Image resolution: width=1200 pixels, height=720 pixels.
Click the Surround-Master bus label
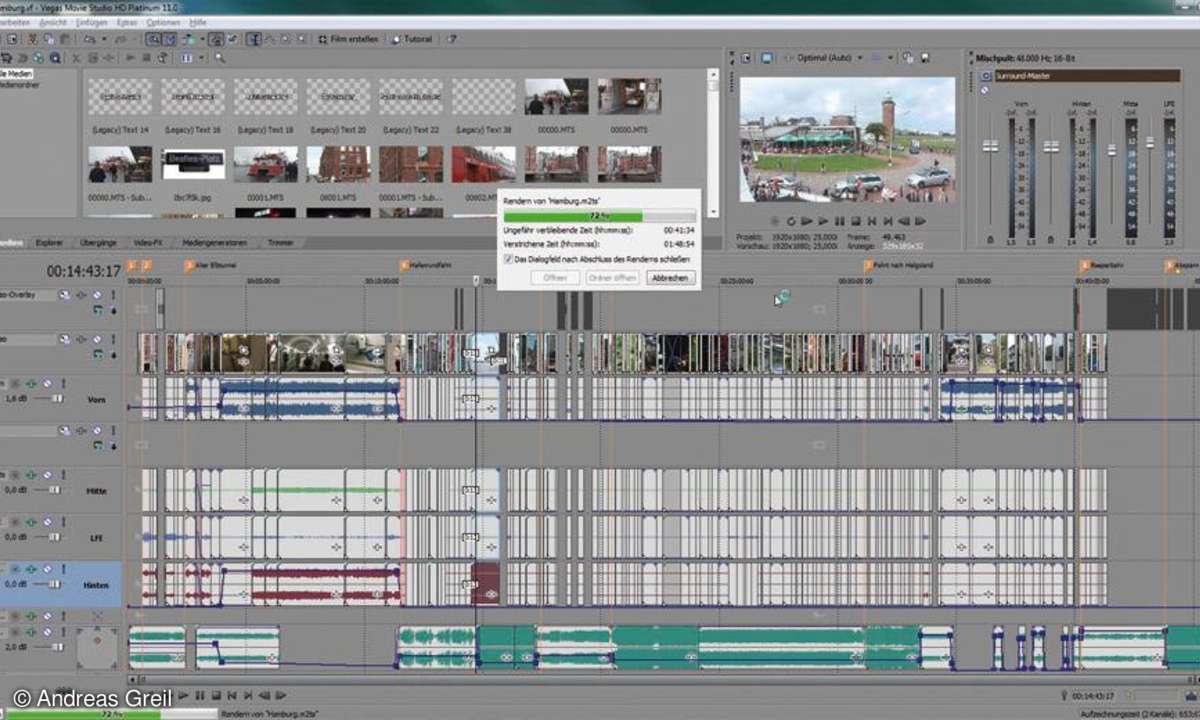[1086, 75]
